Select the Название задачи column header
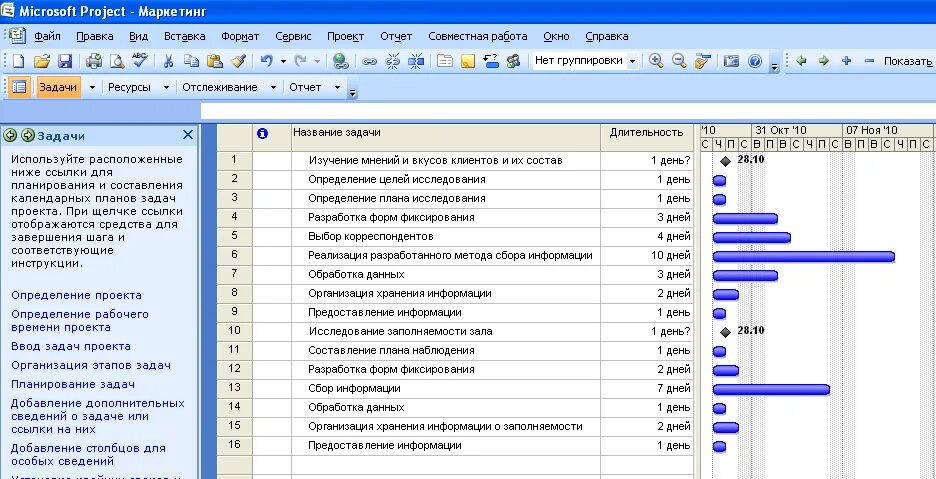The image size is (936, 479). (446, 137)
